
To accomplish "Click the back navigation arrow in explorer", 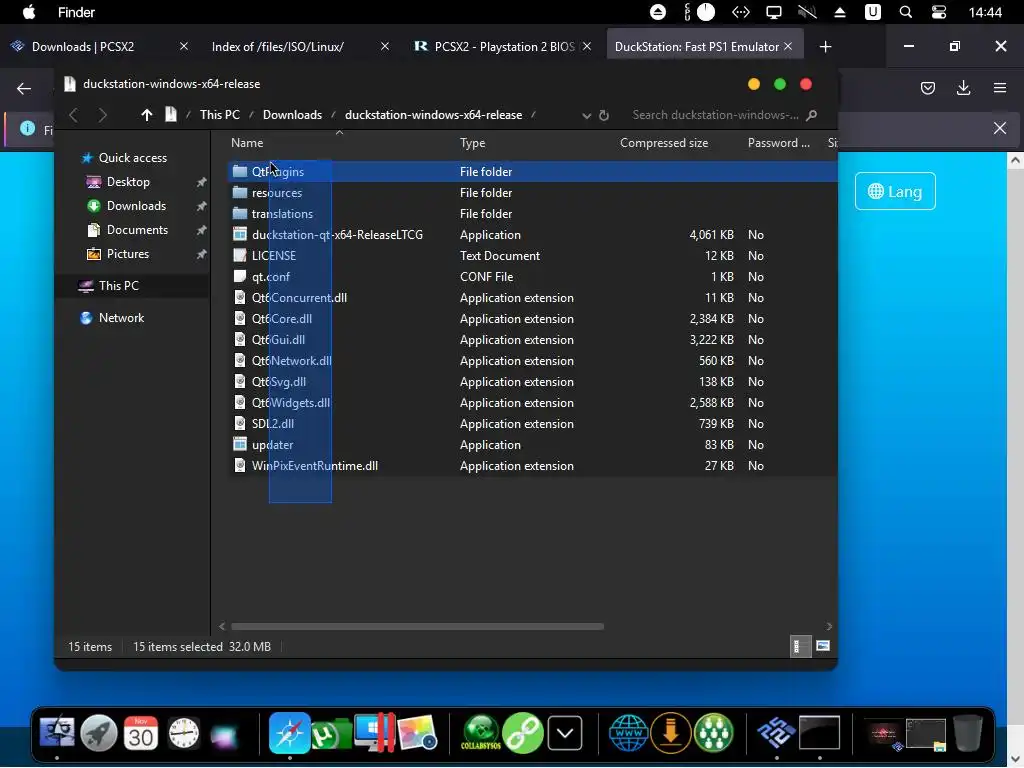I will tap(74, 115).
